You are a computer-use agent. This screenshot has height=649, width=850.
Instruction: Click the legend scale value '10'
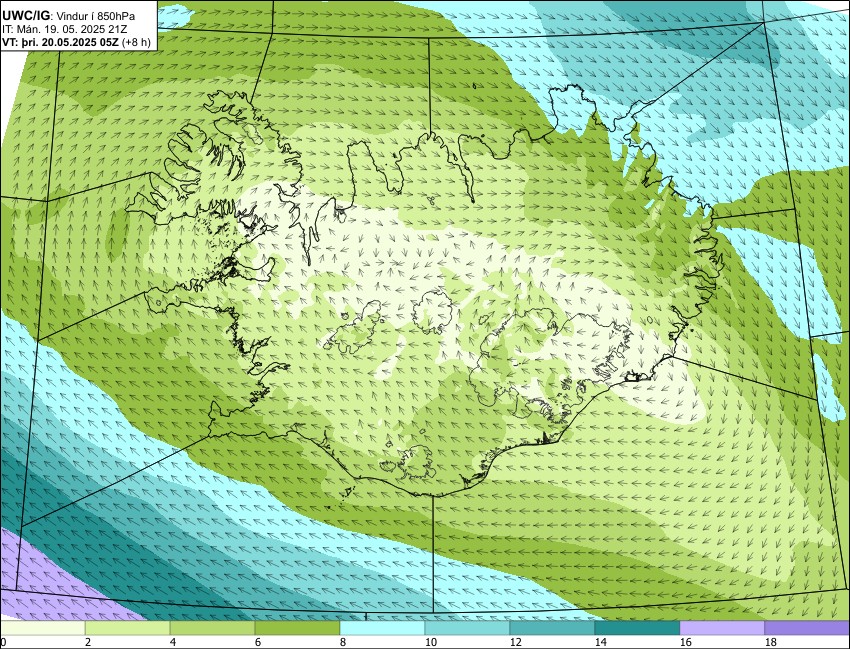coord(430,642)
